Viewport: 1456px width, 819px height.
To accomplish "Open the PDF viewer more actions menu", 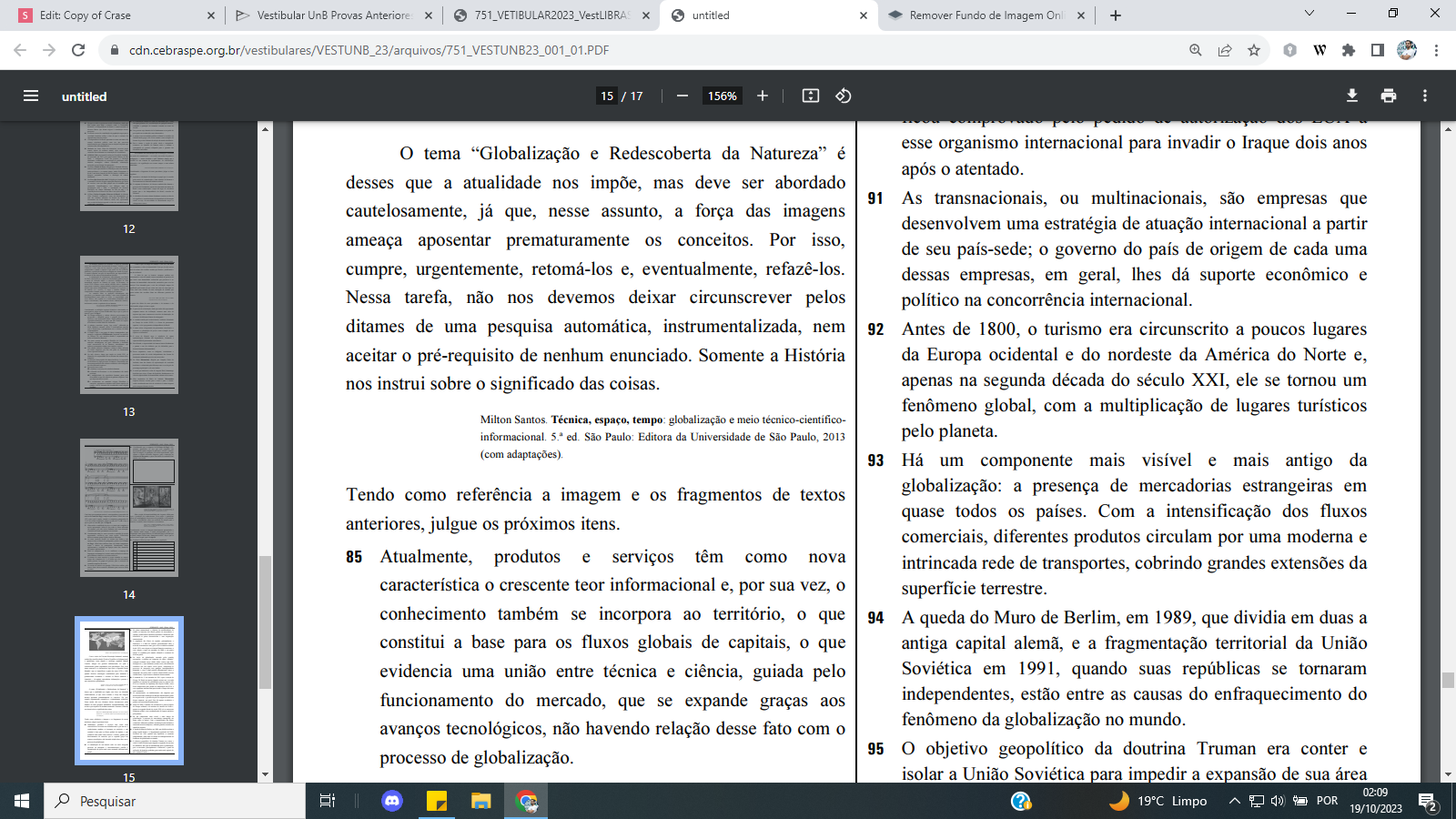I will point(1425,96).
